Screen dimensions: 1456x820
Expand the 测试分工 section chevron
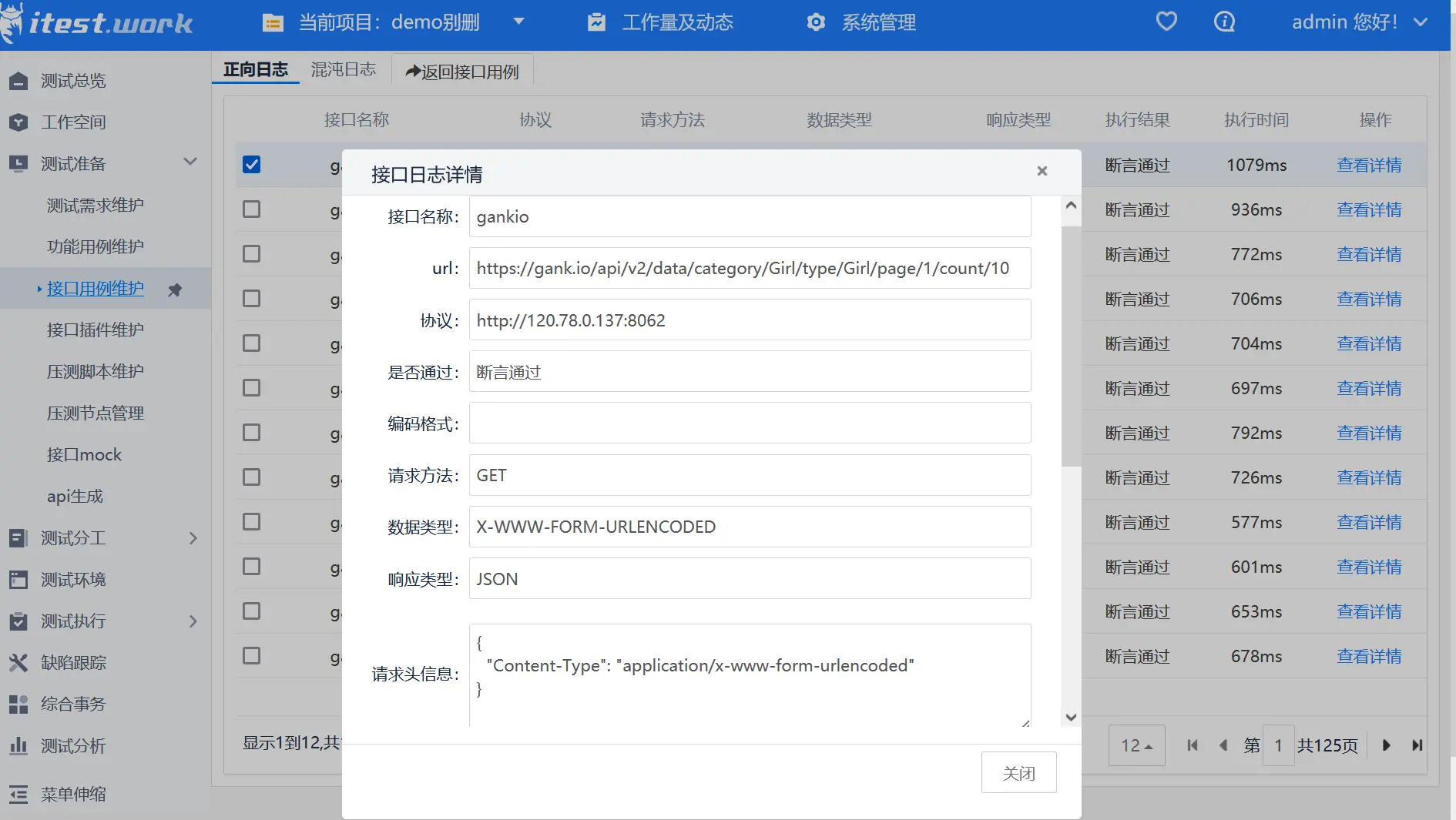point(193,538)
